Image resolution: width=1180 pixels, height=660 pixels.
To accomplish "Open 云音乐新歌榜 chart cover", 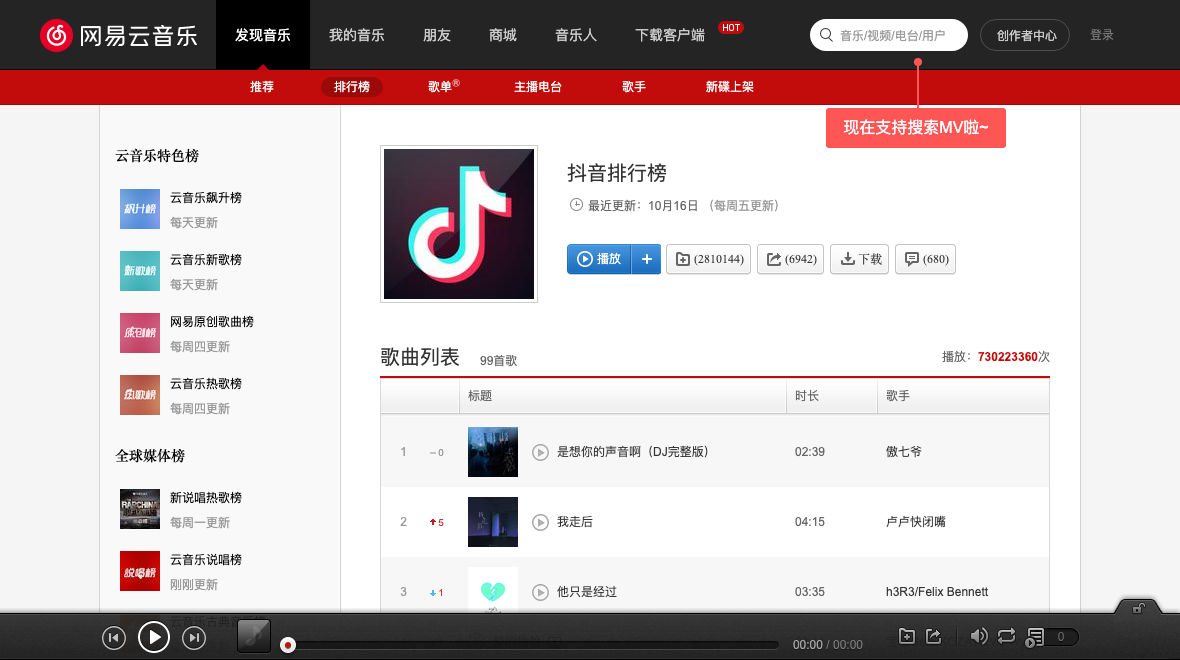I will coord(140,271).
